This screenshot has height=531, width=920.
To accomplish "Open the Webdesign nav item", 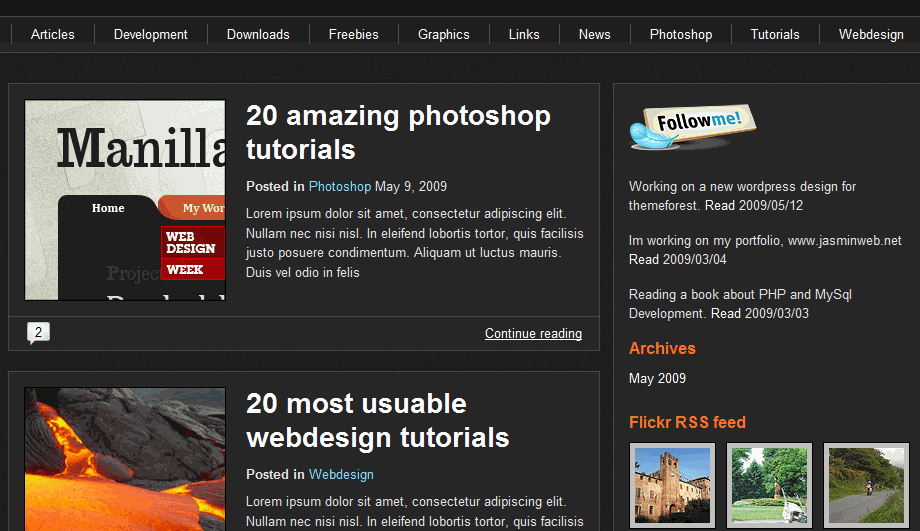I will (x=871, y=35).
